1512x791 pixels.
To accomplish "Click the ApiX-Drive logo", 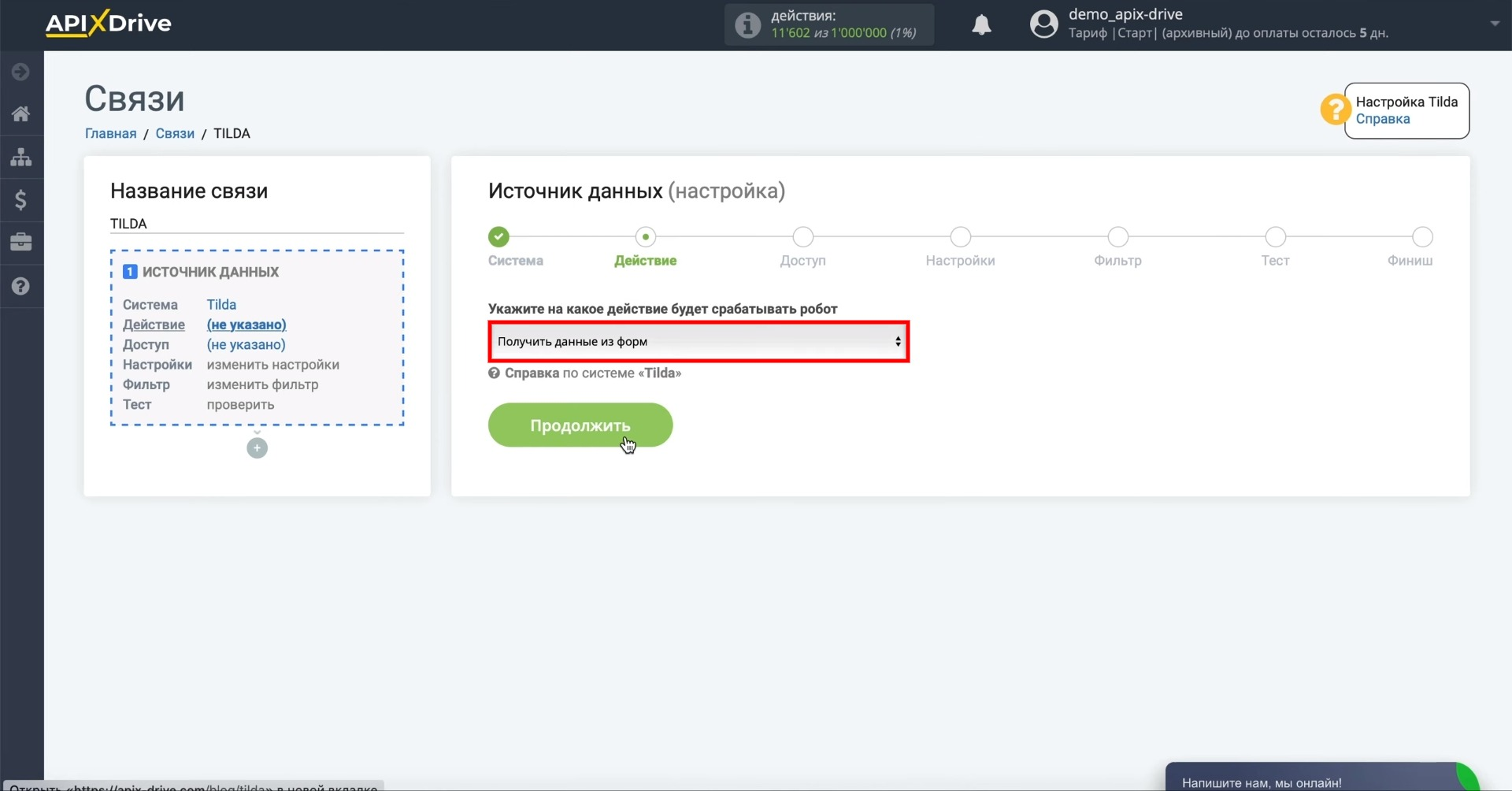I will 108,24.
